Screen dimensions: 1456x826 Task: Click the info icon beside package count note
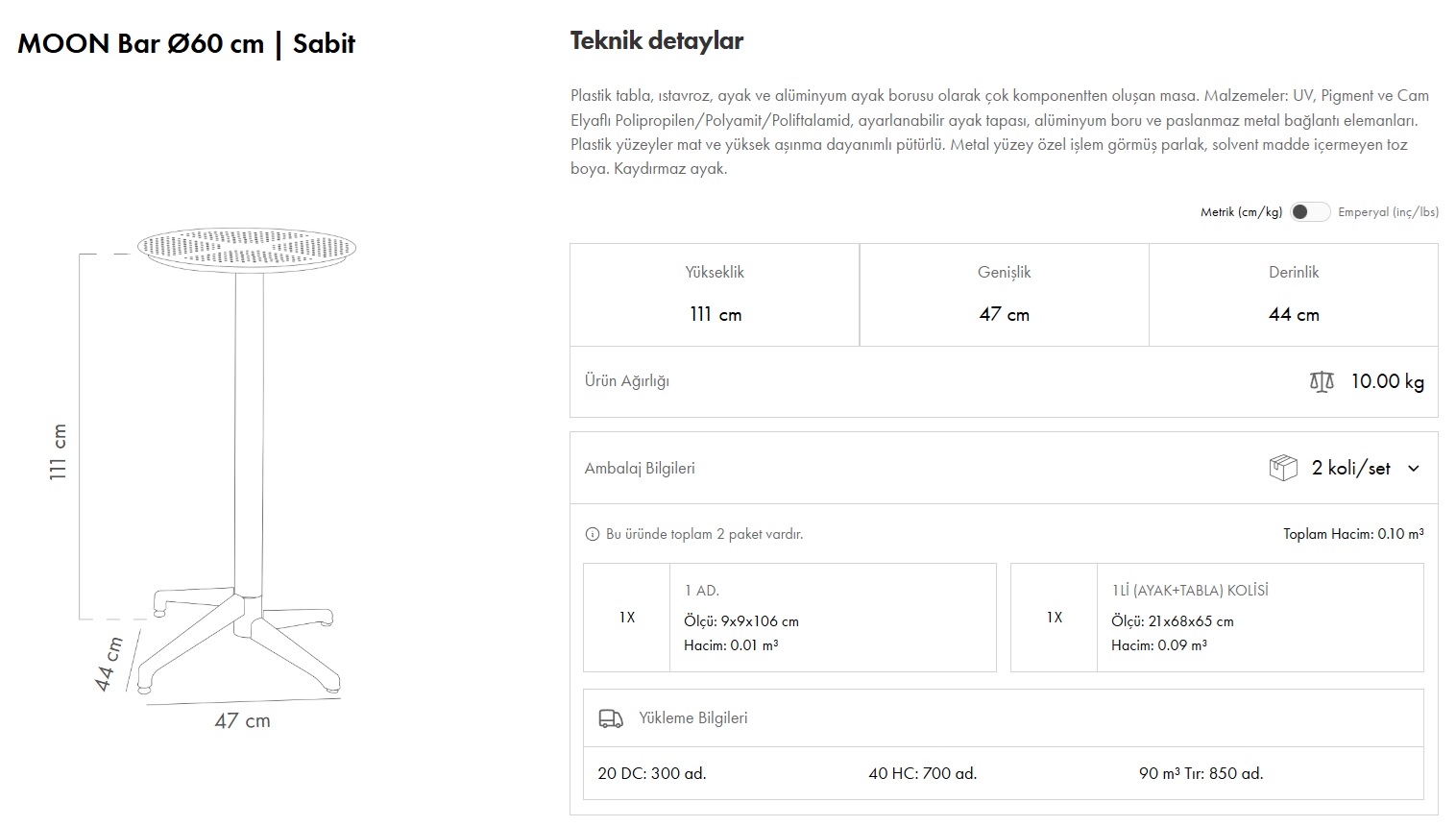pos(592,534)
